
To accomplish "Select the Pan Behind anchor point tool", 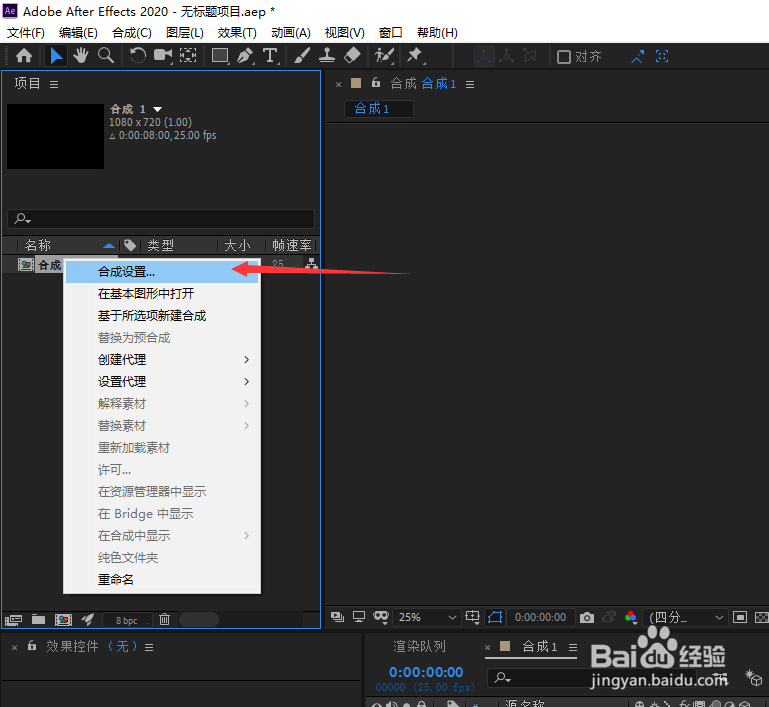I will tap(188, 56).
